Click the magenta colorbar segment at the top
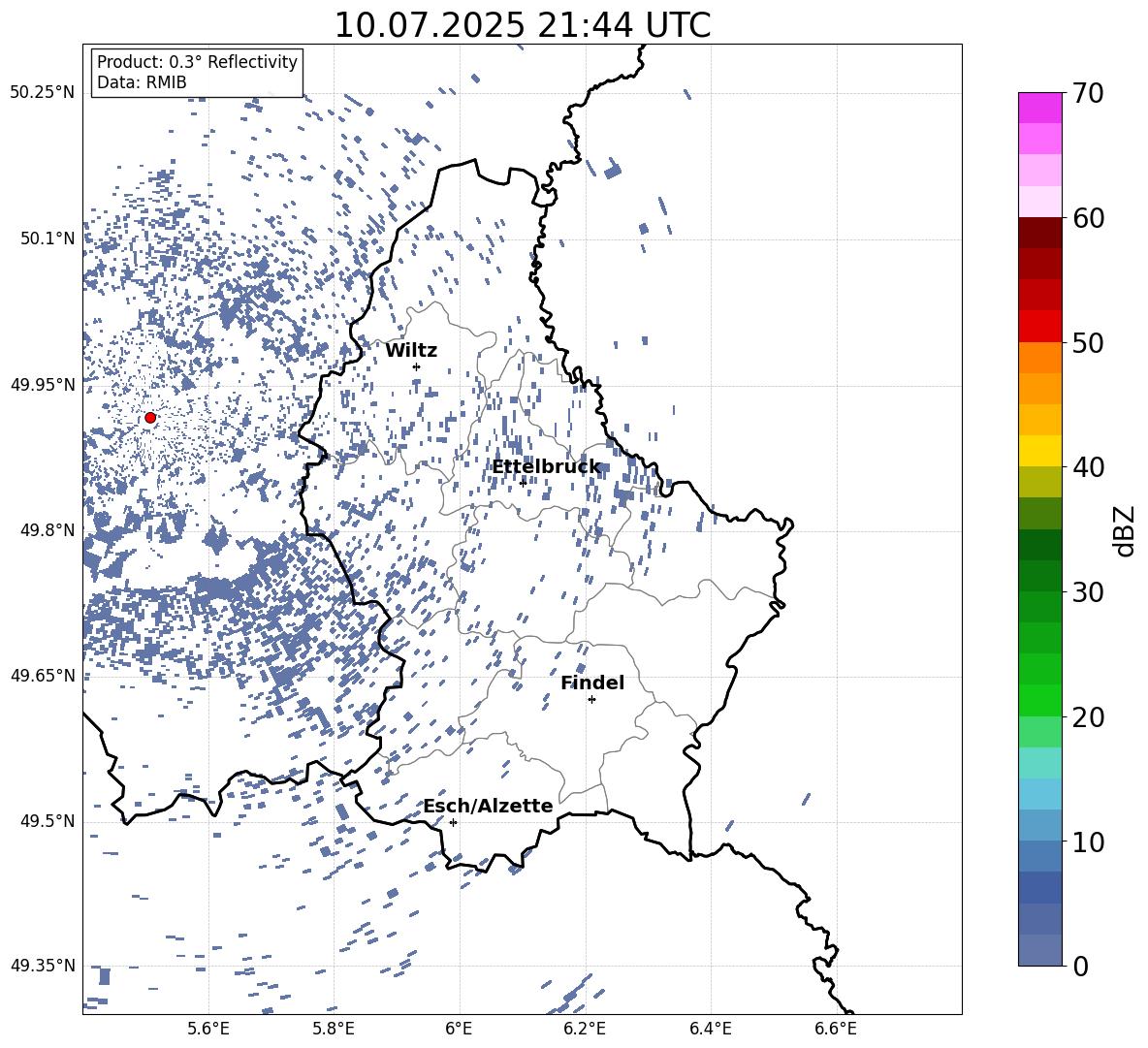 click(1039, 109)
